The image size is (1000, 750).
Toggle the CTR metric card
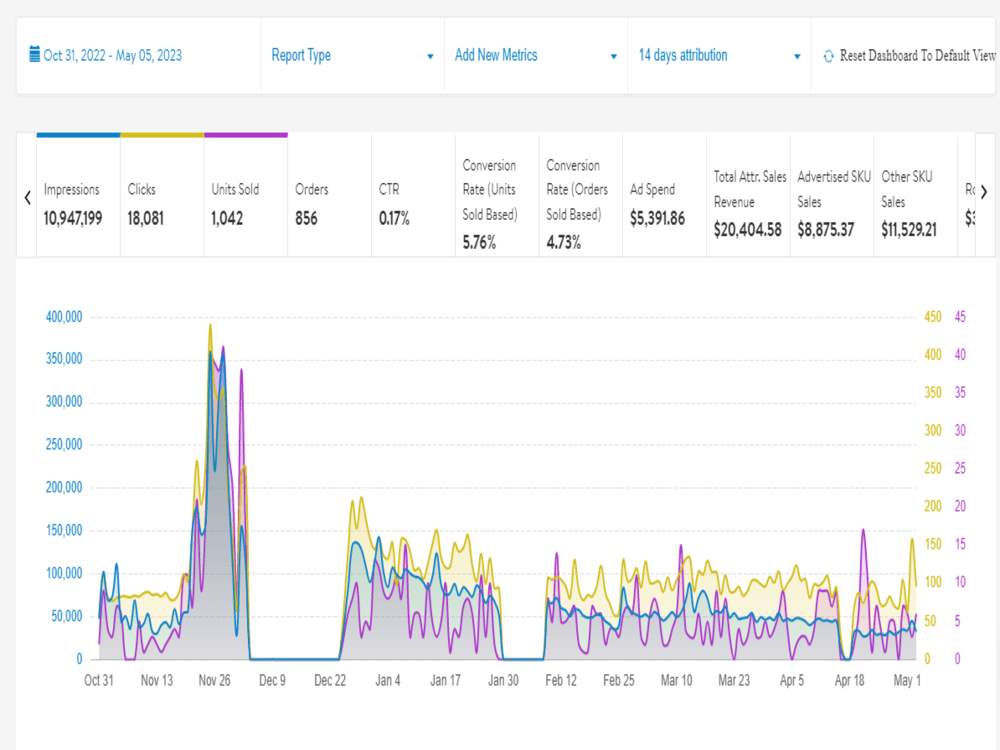click(413, 195)
